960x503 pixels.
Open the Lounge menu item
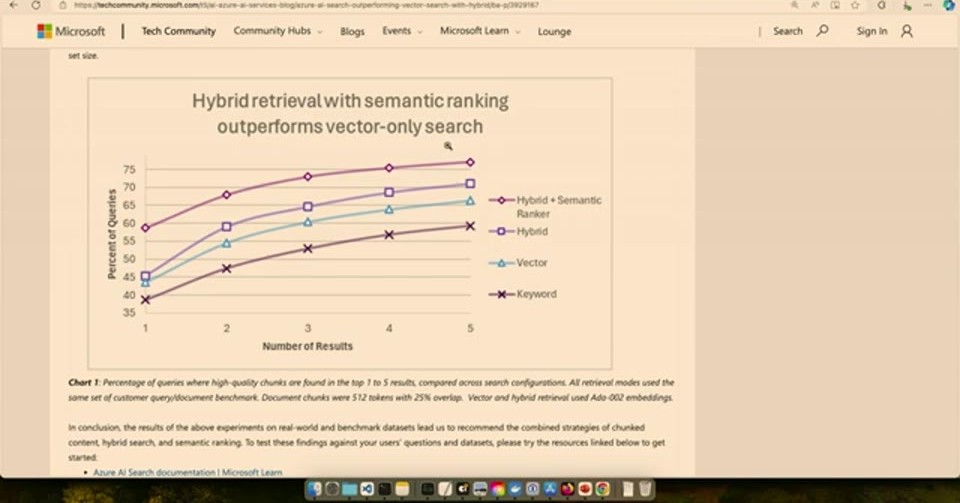(554, 32)
